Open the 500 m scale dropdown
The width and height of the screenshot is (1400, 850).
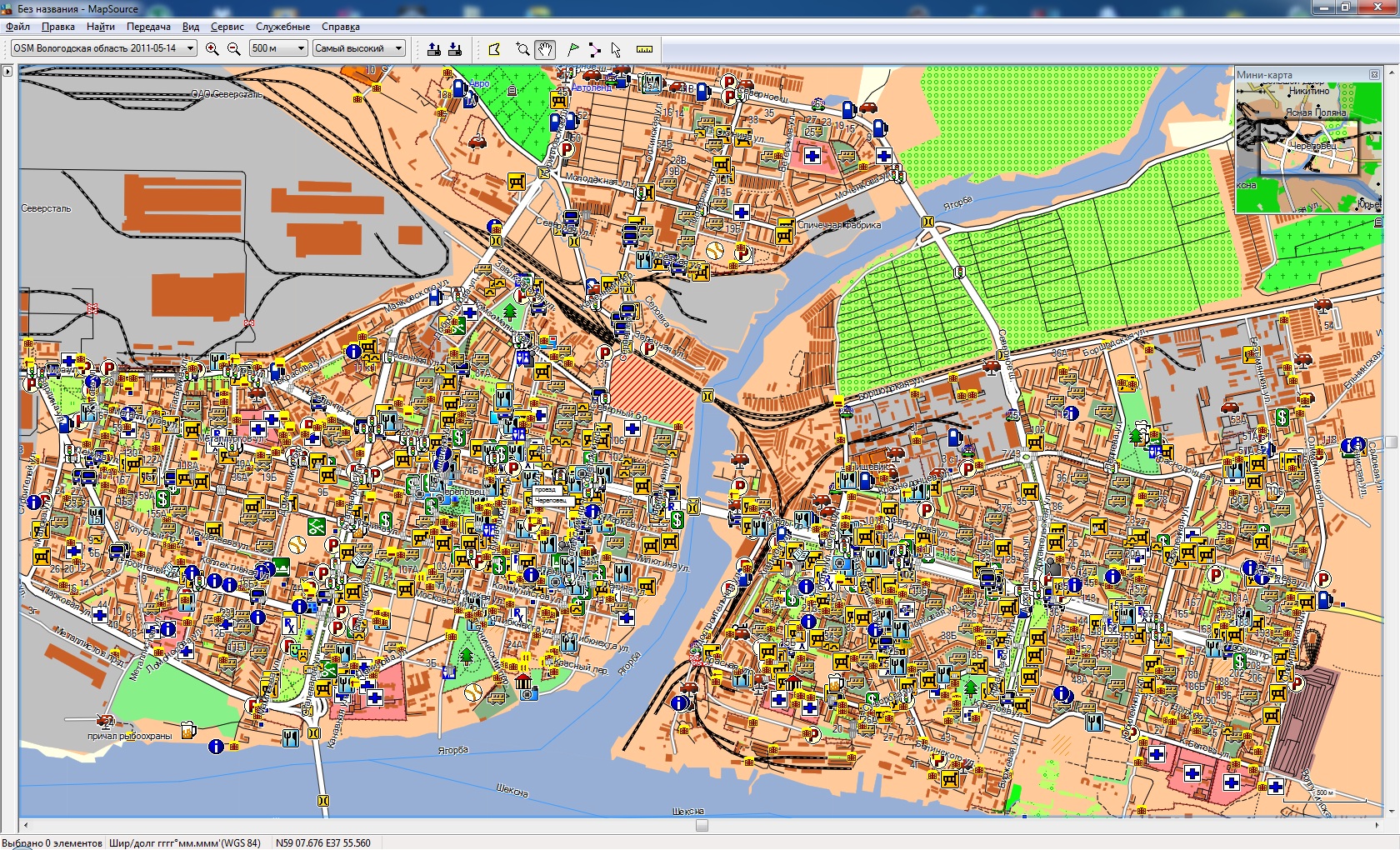pyautogui.click(x=301, y=48)
